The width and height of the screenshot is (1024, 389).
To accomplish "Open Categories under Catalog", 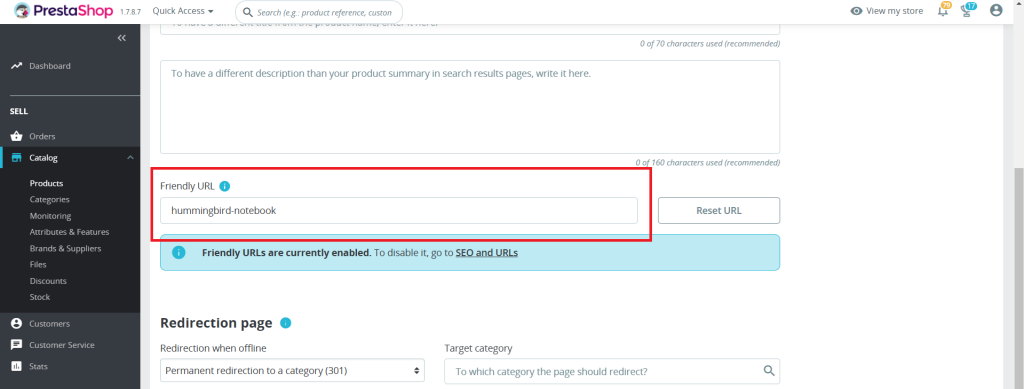I will tap(50, 200).
